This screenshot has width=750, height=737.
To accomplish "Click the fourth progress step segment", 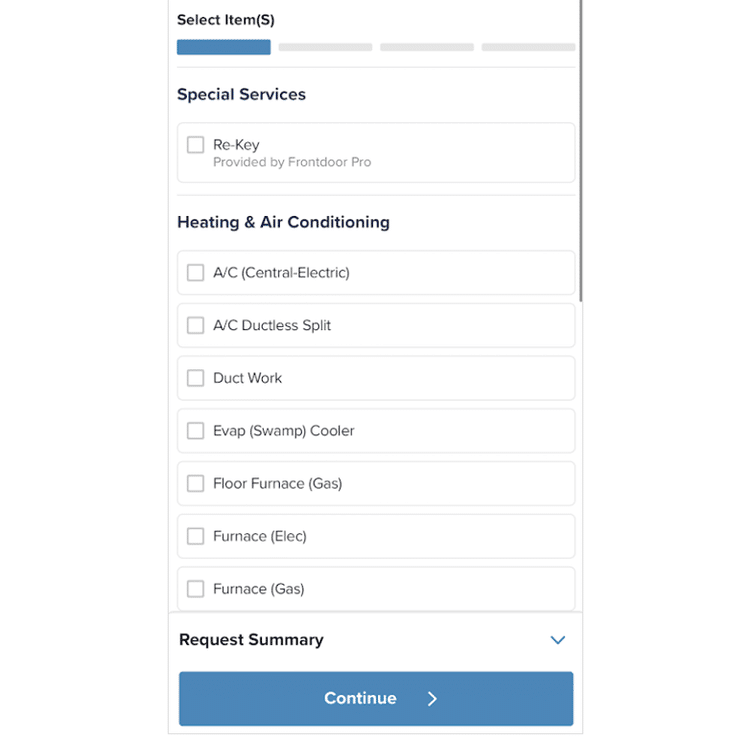I will [528, 47].
